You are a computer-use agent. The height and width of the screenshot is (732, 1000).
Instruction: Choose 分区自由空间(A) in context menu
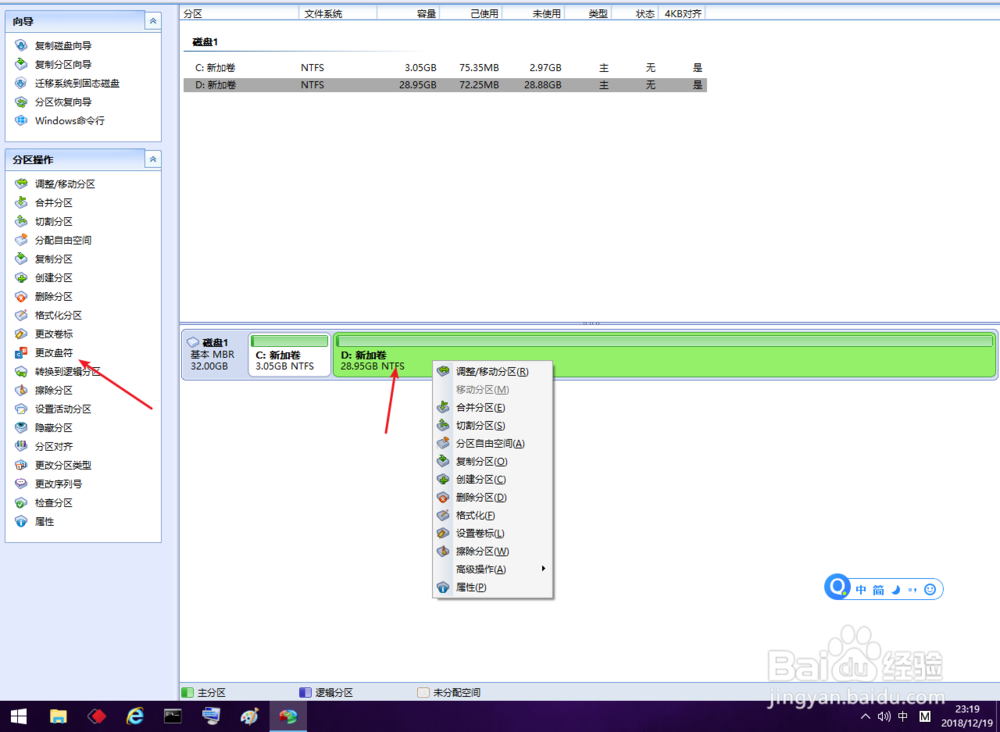point(492,443)
